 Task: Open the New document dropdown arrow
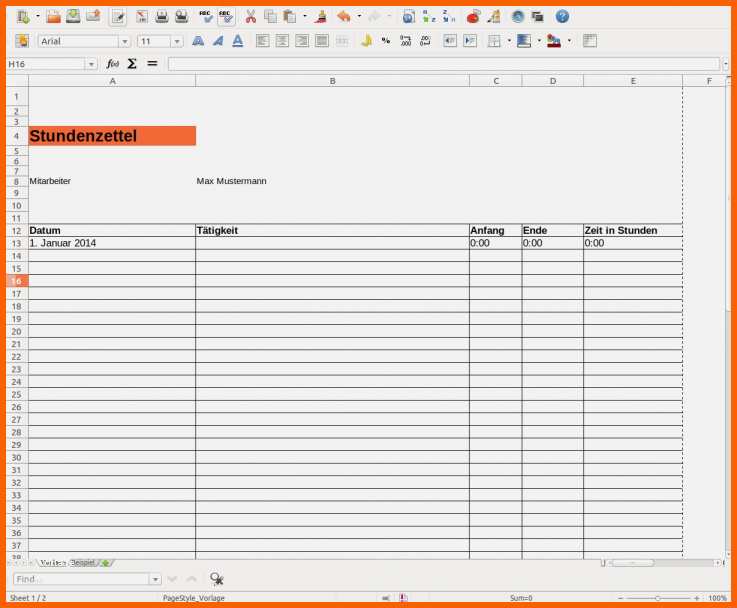pyautogui.click(x=38, y=17)
